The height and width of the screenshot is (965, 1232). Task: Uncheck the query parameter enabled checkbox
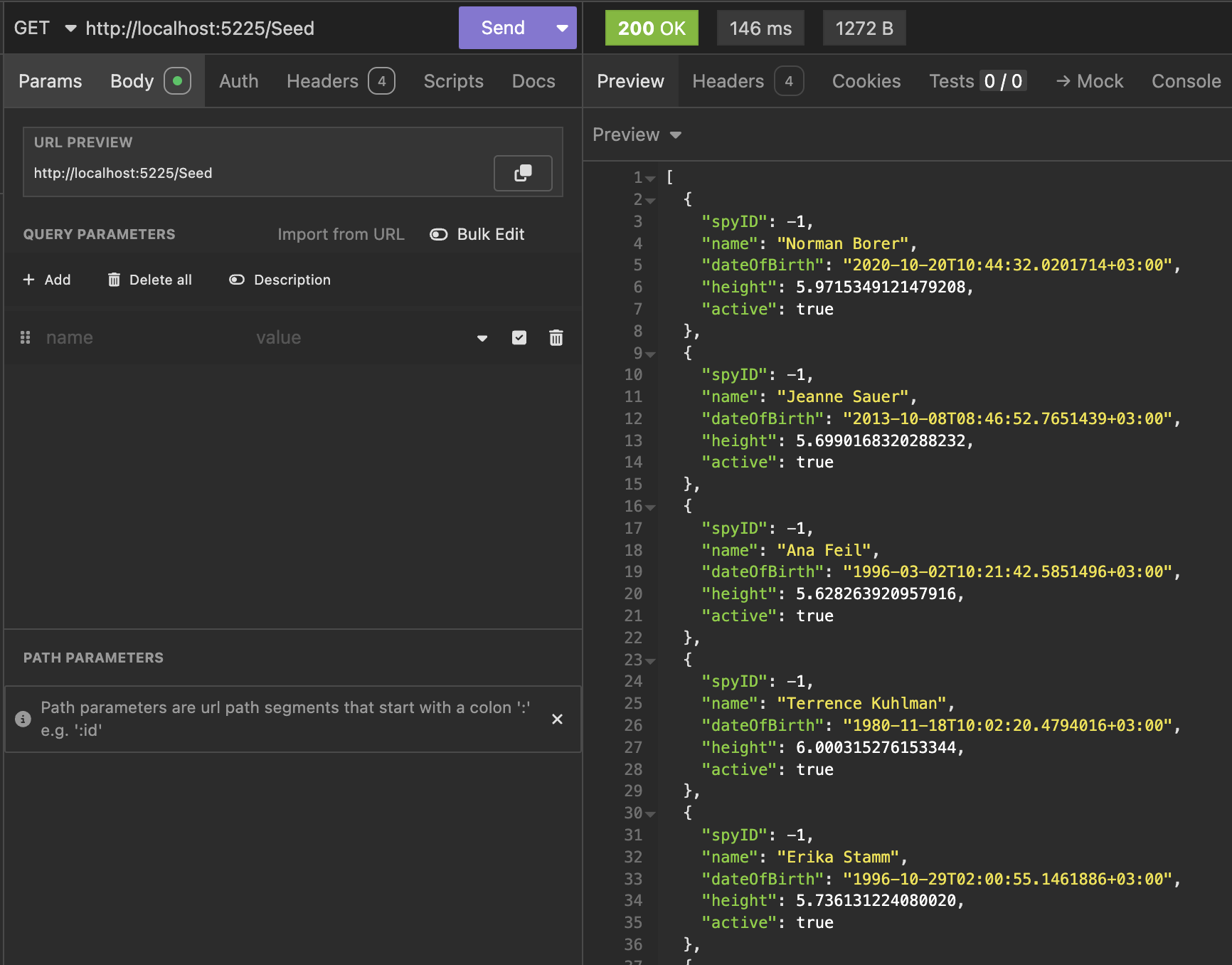tap(519, 337)
